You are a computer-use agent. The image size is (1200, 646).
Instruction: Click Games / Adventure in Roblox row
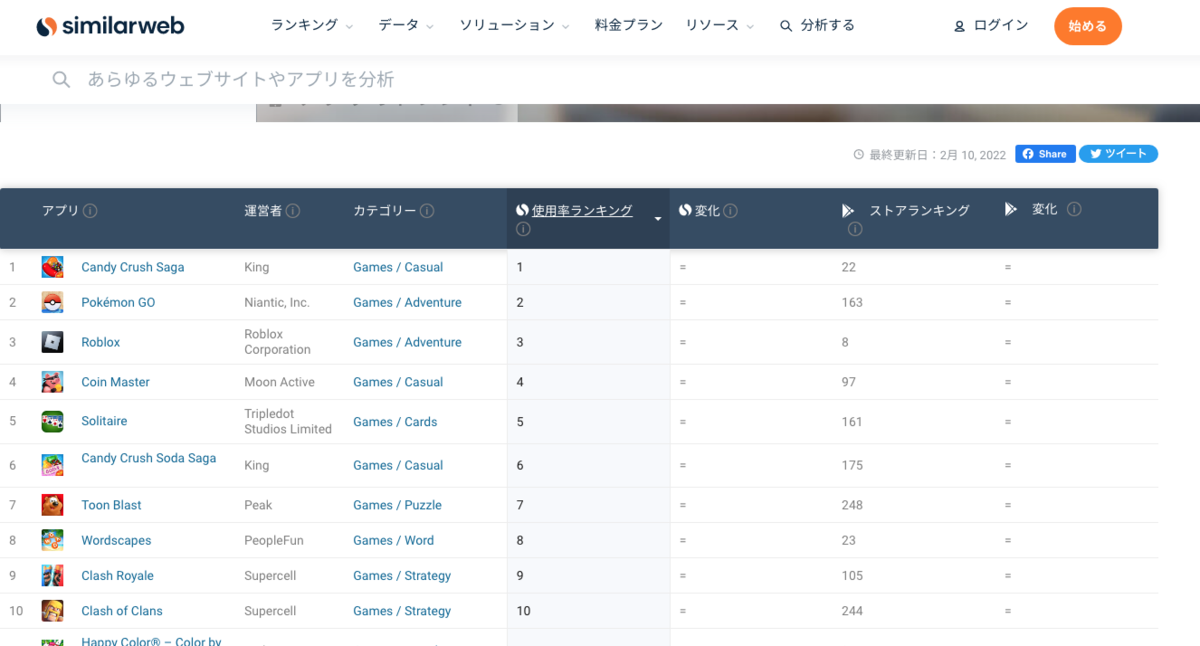tap(407, 342)
